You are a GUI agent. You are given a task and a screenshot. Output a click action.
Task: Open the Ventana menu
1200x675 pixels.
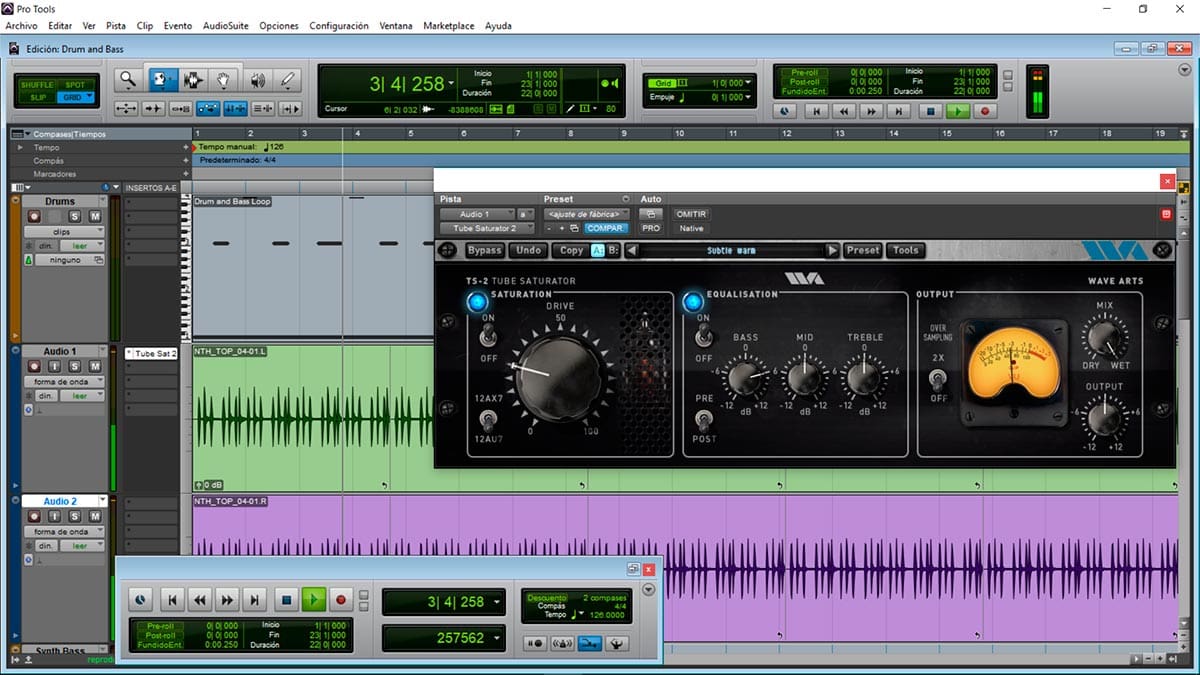396,26
